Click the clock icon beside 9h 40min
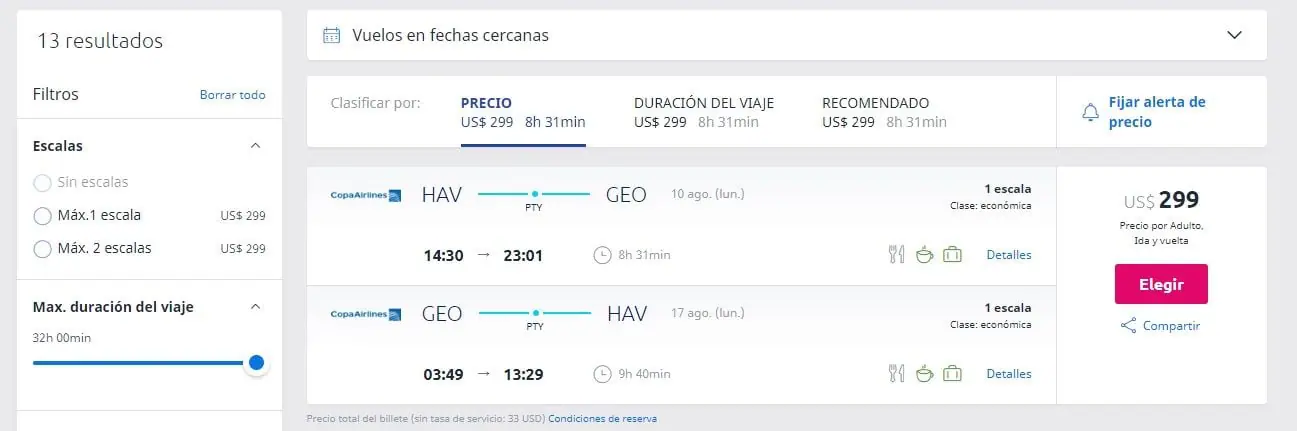1297x431 pixels. click(x=602, y=374)
